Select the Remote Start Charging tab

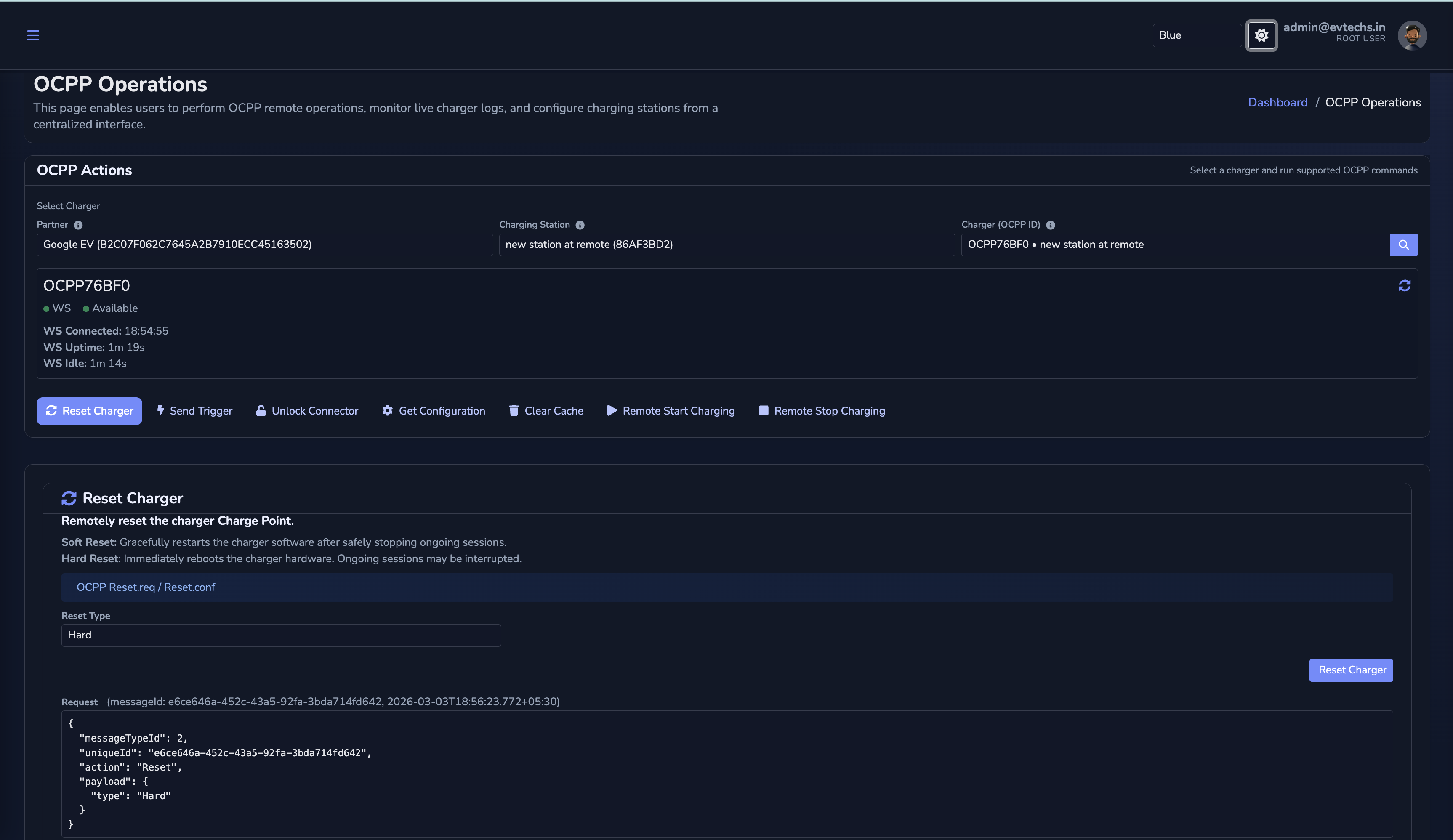click(x=671, y=410)
